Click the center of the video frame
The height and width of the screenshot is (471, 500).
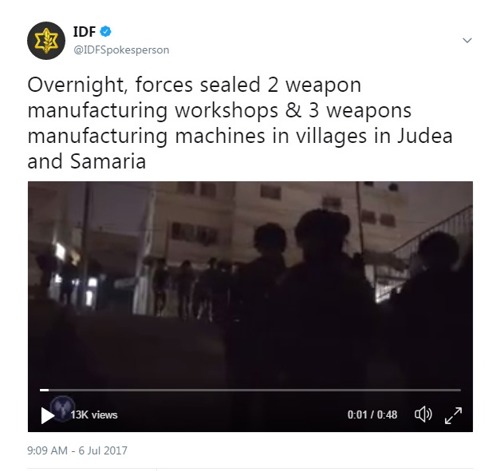pyautogui.click(x=250, y=306)
